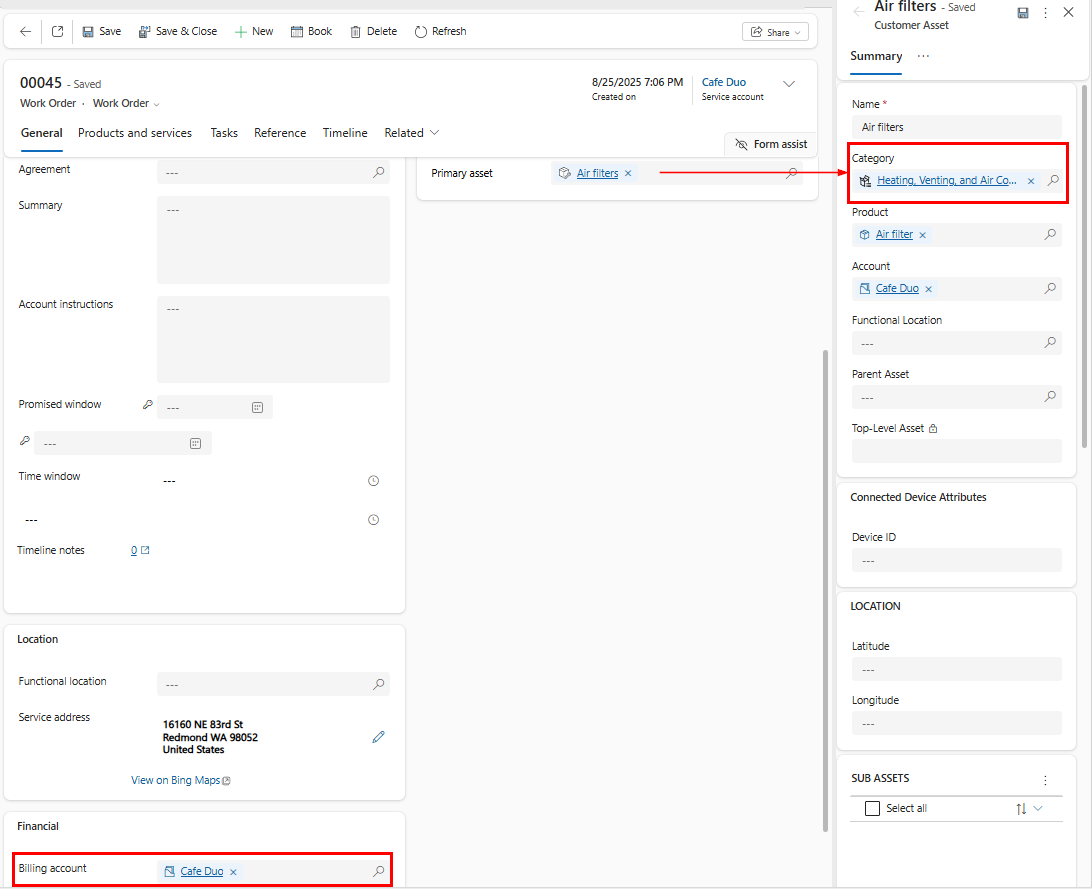
Task: Click the Summary text field
Action: [273, 240]
